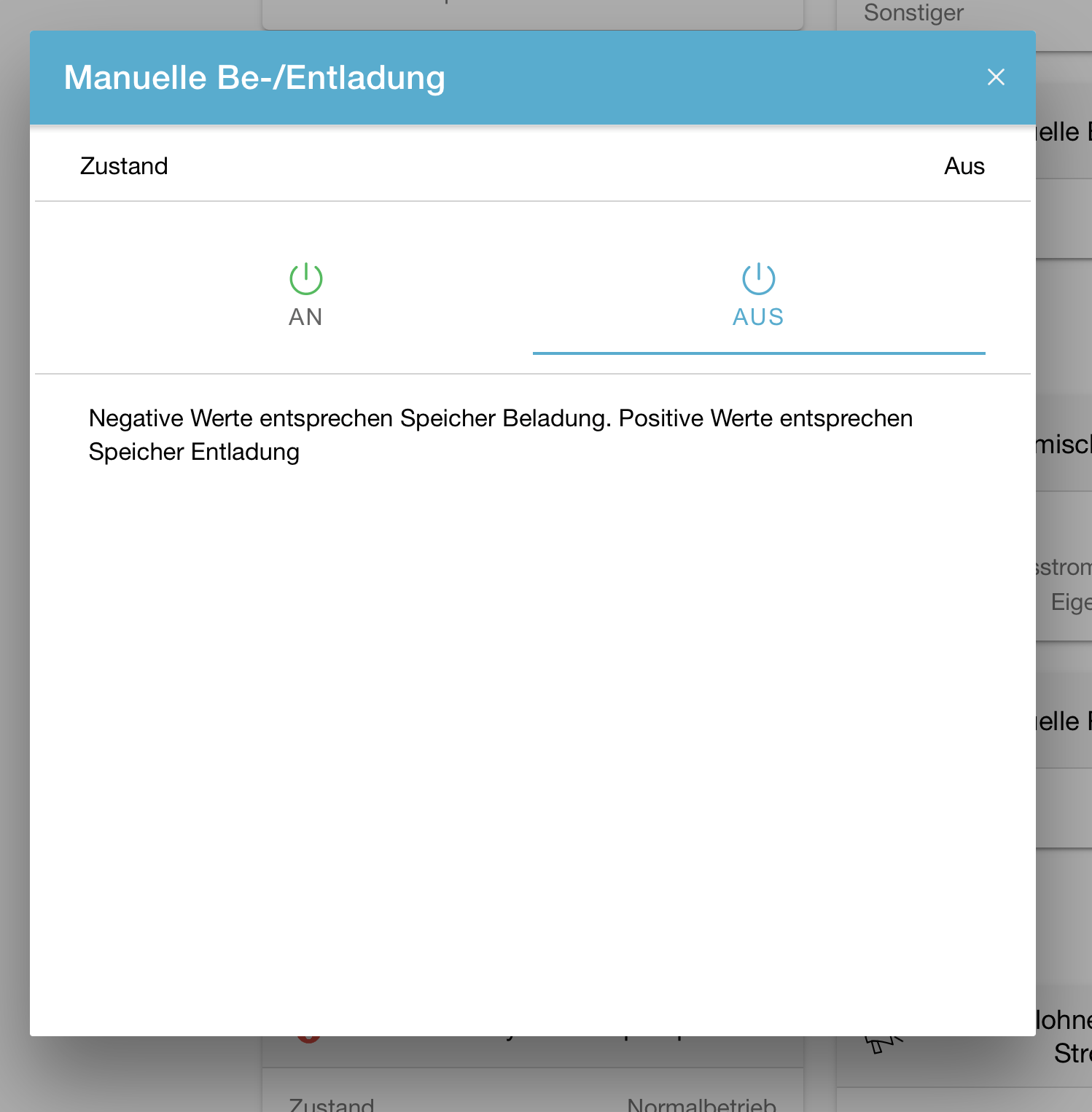Image resolution: width=1092 pixels, height=1112 pixels.
Task: Click the 'Manuelle Be-/Entladung' dialog title
Action: point(254,77)
